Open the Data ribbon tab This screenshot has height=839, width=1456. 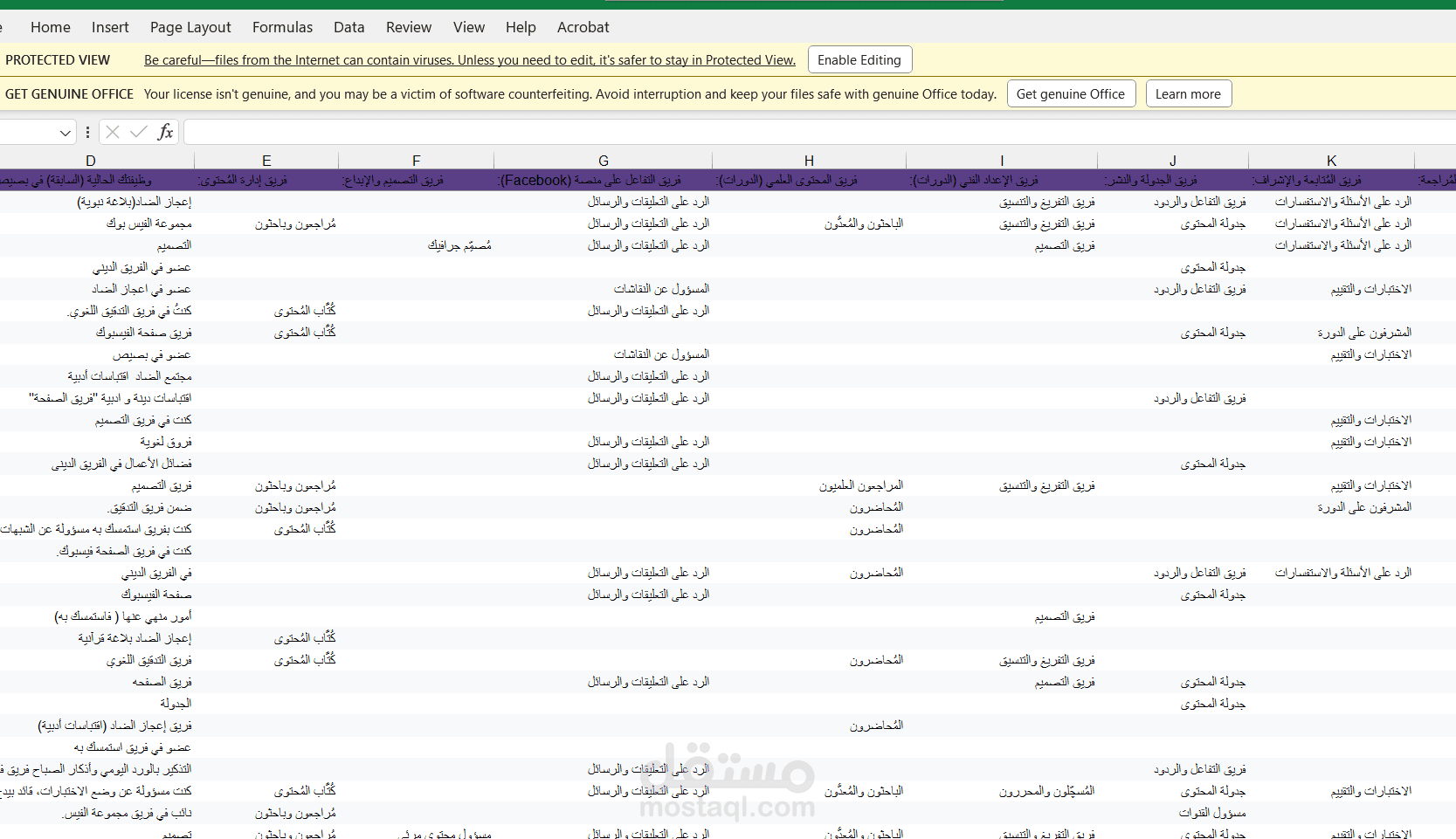click(x=349, y=27)
